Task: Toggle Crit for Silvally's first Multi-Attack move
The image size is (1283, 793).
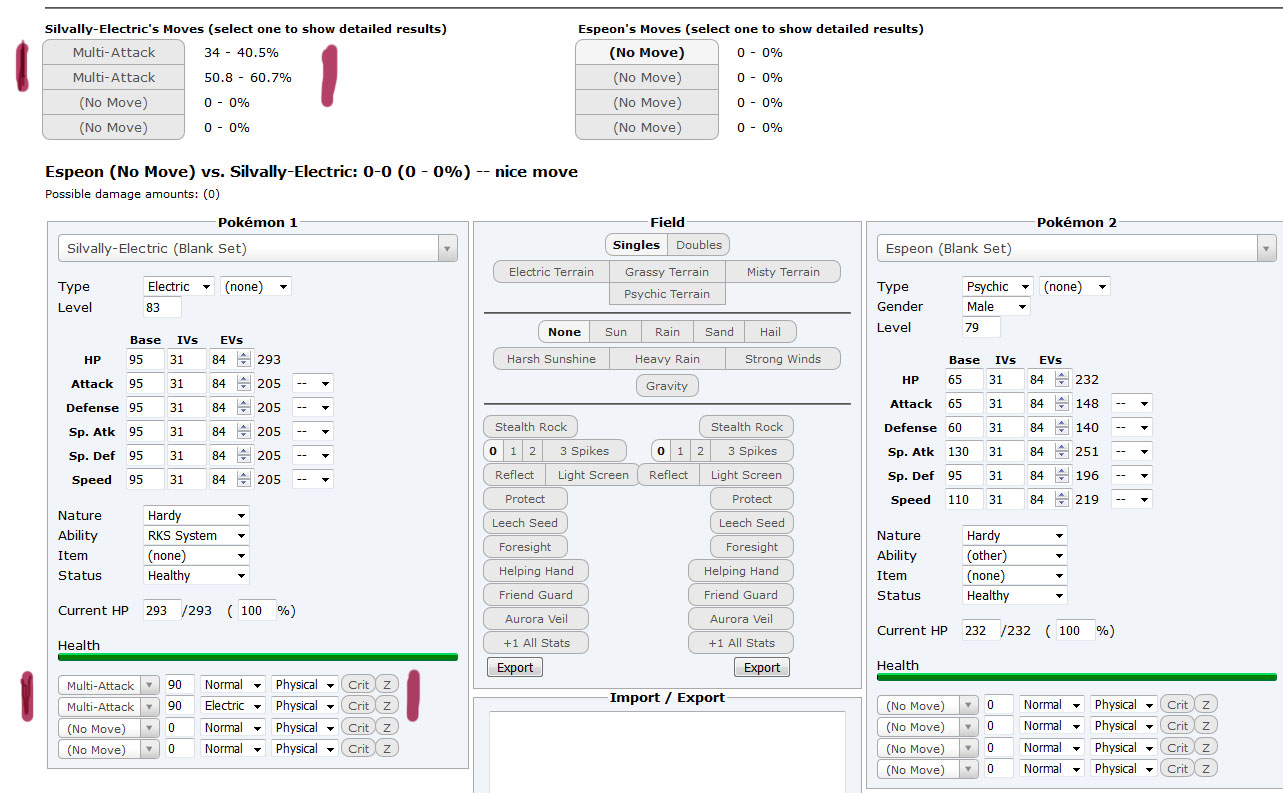Action: click(358, 685)
